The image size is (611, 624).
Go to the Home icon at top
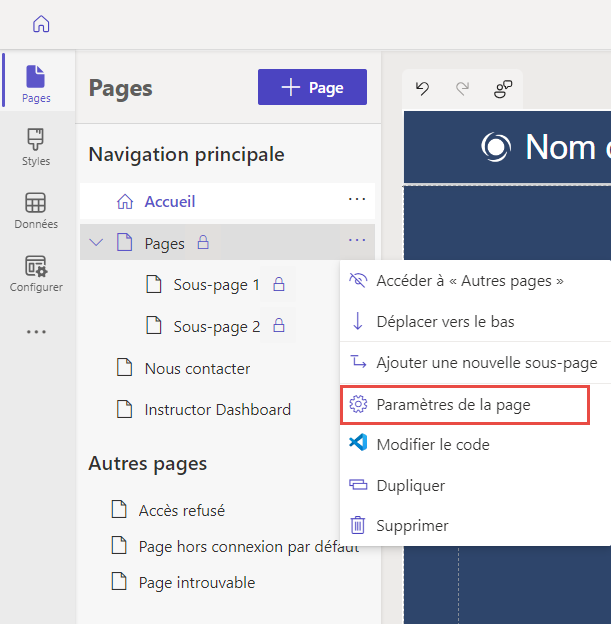[41, 24]
